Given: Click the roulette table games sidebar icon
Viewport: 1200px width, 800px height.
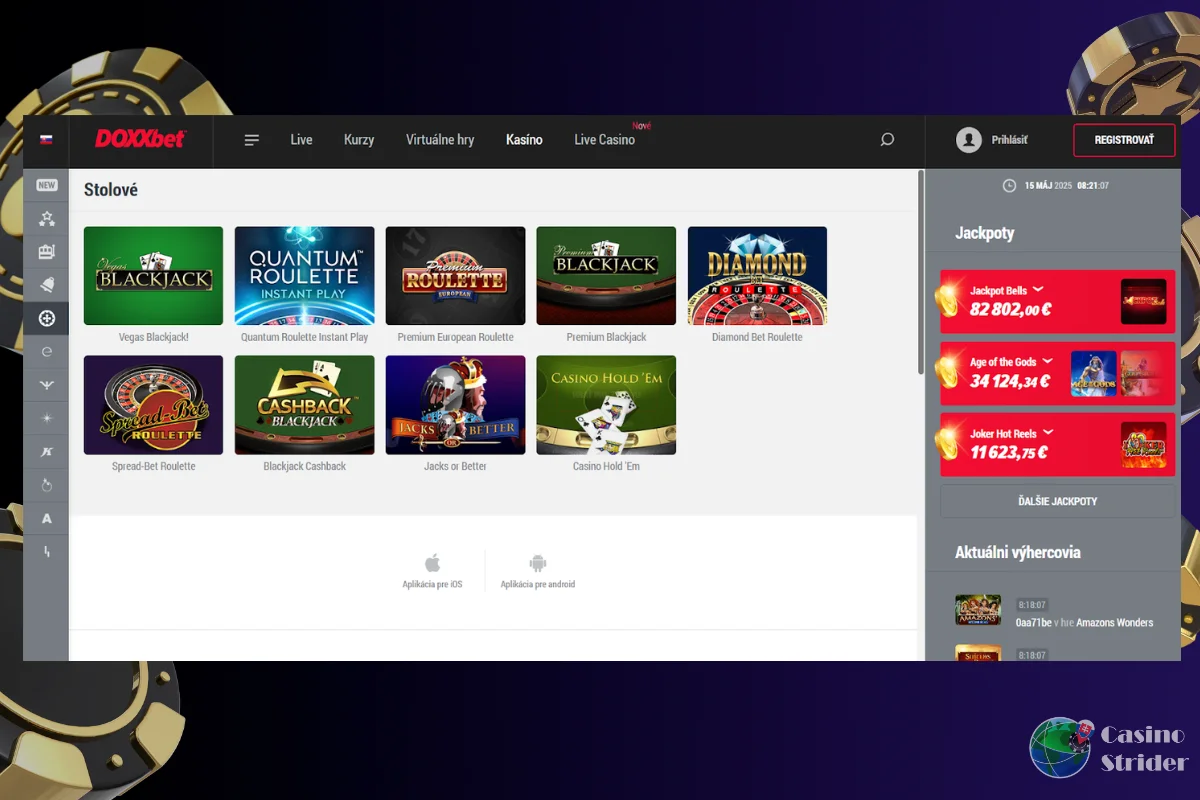Looking at the screenshot, I should 47,319.
